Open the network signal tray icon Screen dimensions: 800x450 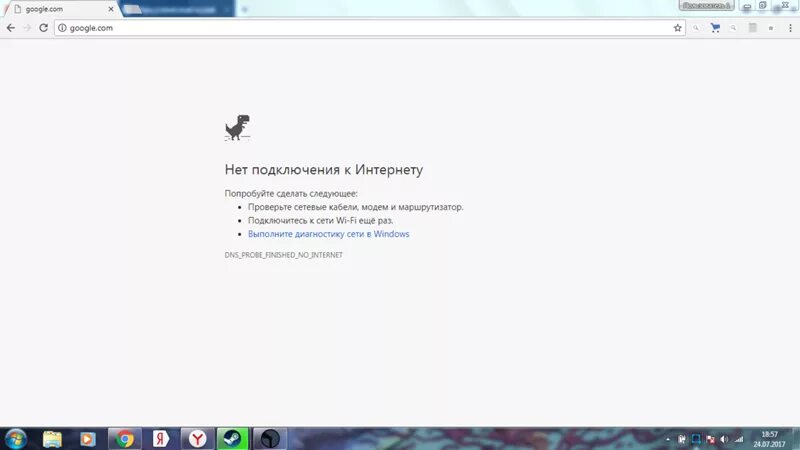pos(739,439)
